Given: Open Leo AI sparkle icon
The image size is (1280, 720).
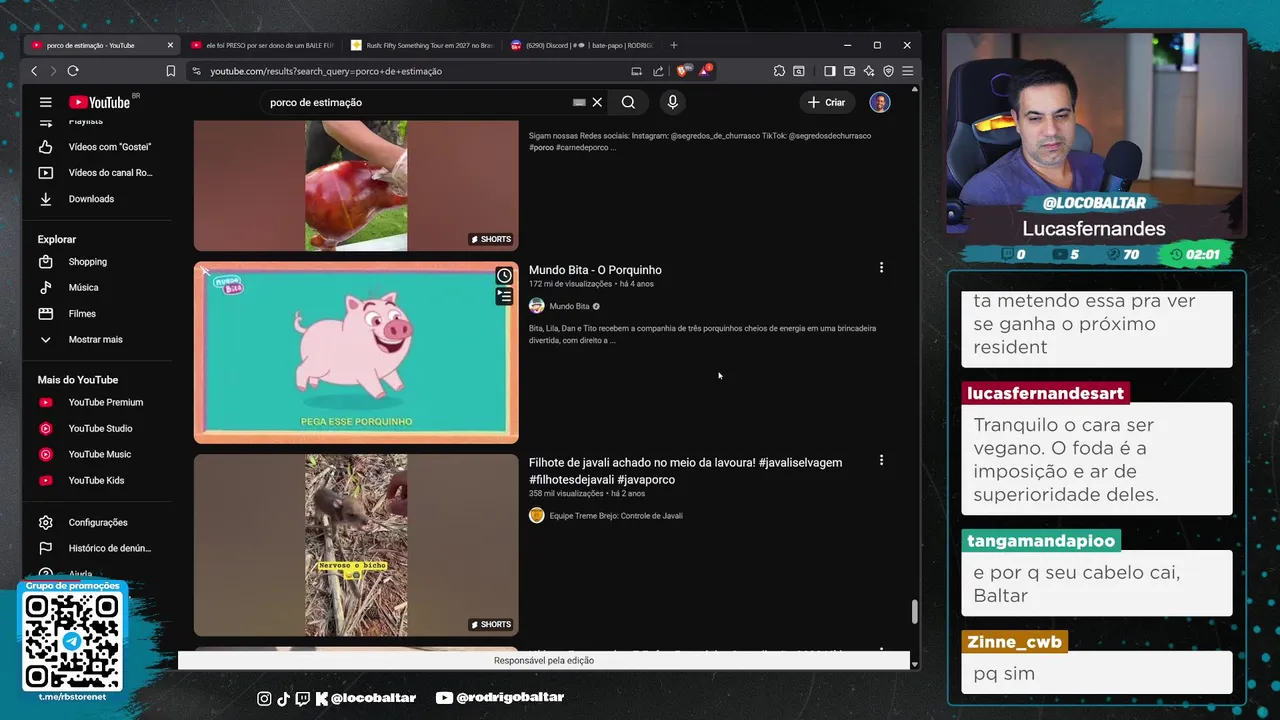Looking at the screenshot, I should click(x=869, y=71).
